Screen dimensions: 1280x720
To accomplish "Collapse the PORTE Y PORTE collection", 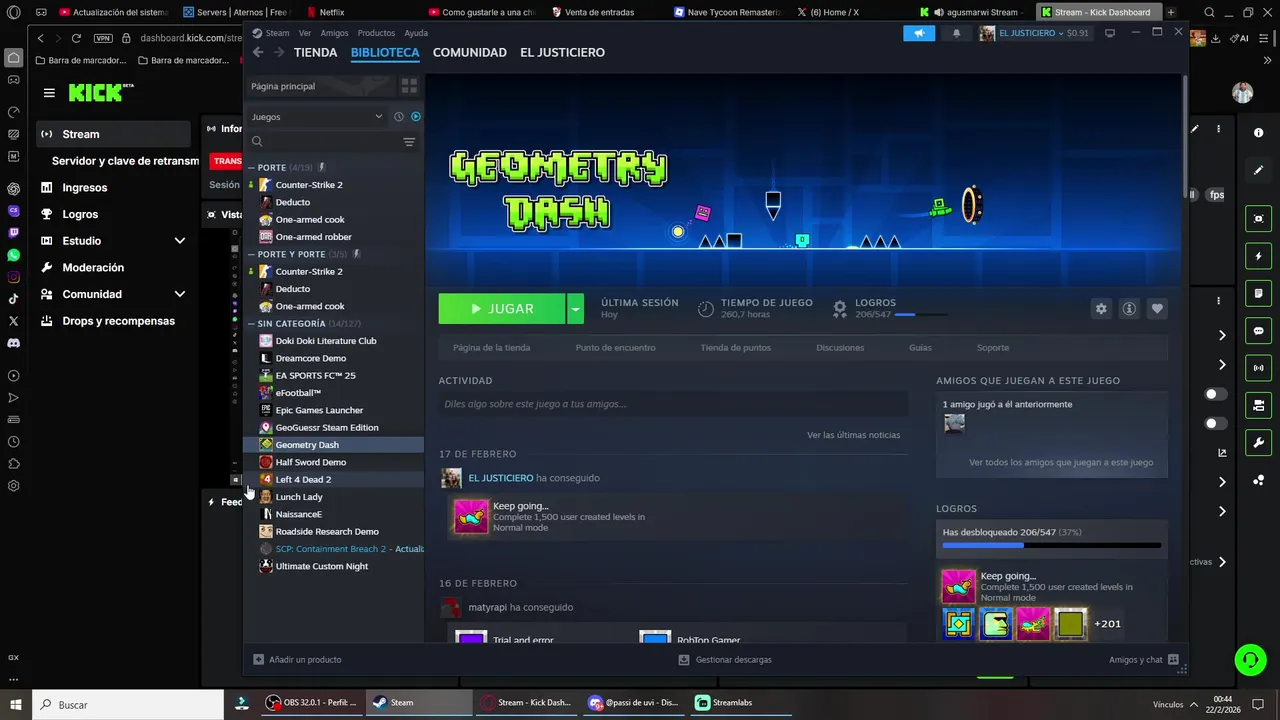I will pos(252,254).
